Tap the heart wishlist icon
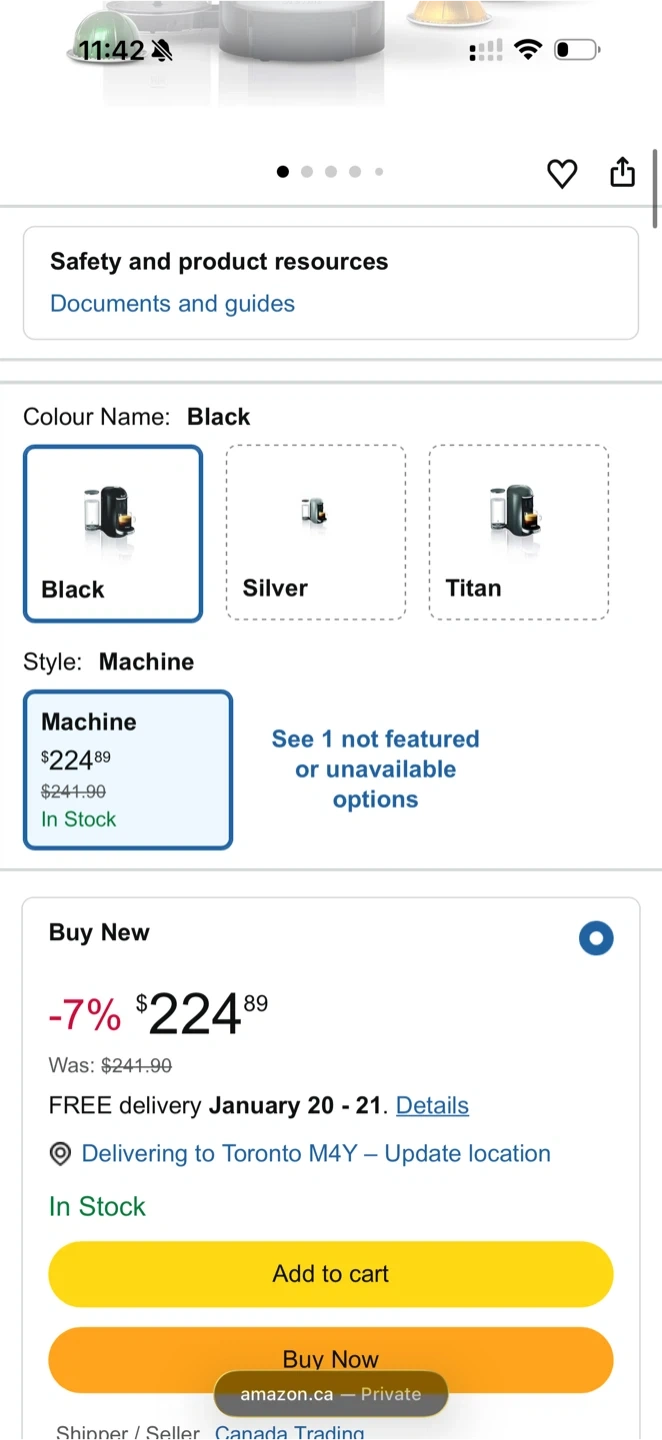The image size is (662, 1440). click(562, 173)
